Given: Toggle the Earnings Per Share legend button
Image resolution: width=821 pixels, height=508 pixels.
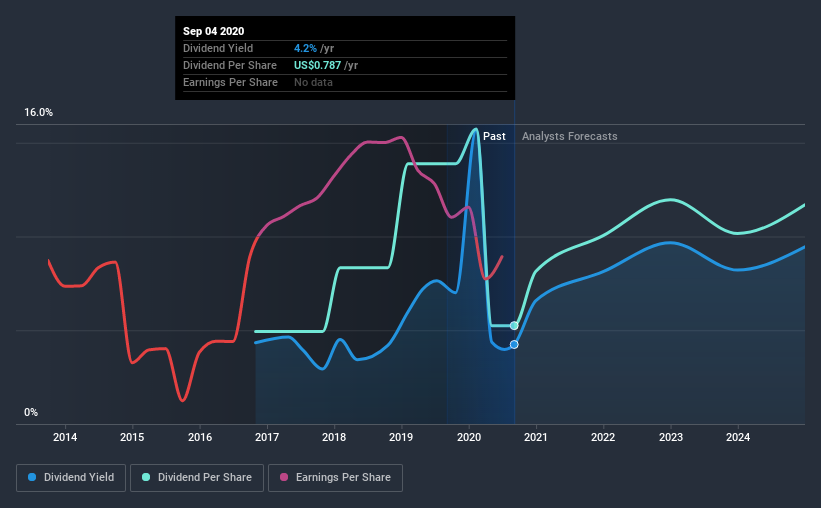Looking at the screenshot, I should [335, 478].
